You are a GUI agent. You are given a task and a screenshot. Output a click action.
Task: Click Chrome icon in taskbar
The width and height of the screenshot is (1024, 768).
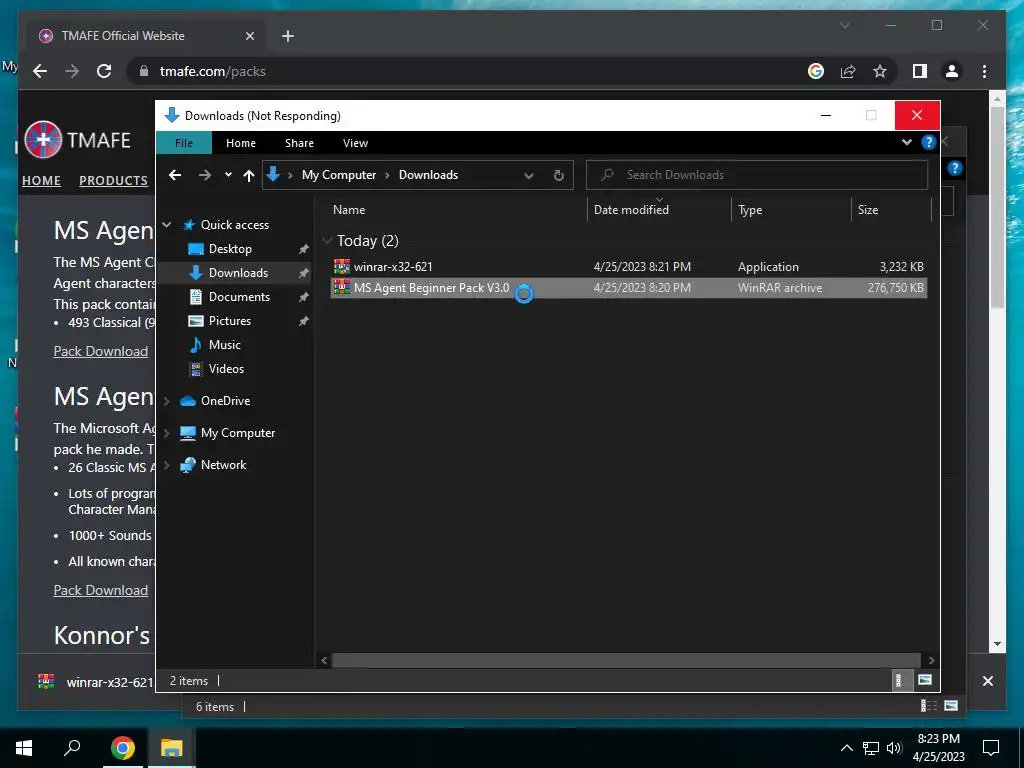[123, 747]
